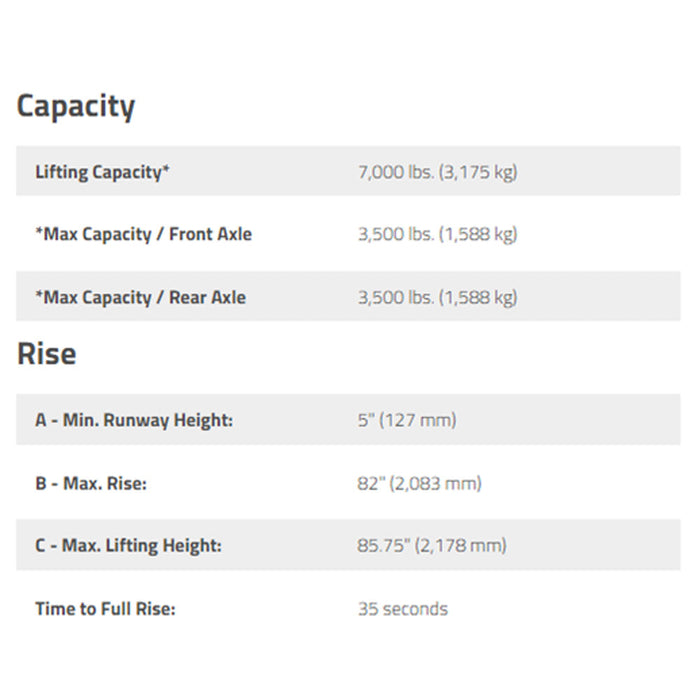Select the Time to Full Rise label
The height and width of the screenshot is (700, 700).
tap(105, 609)
